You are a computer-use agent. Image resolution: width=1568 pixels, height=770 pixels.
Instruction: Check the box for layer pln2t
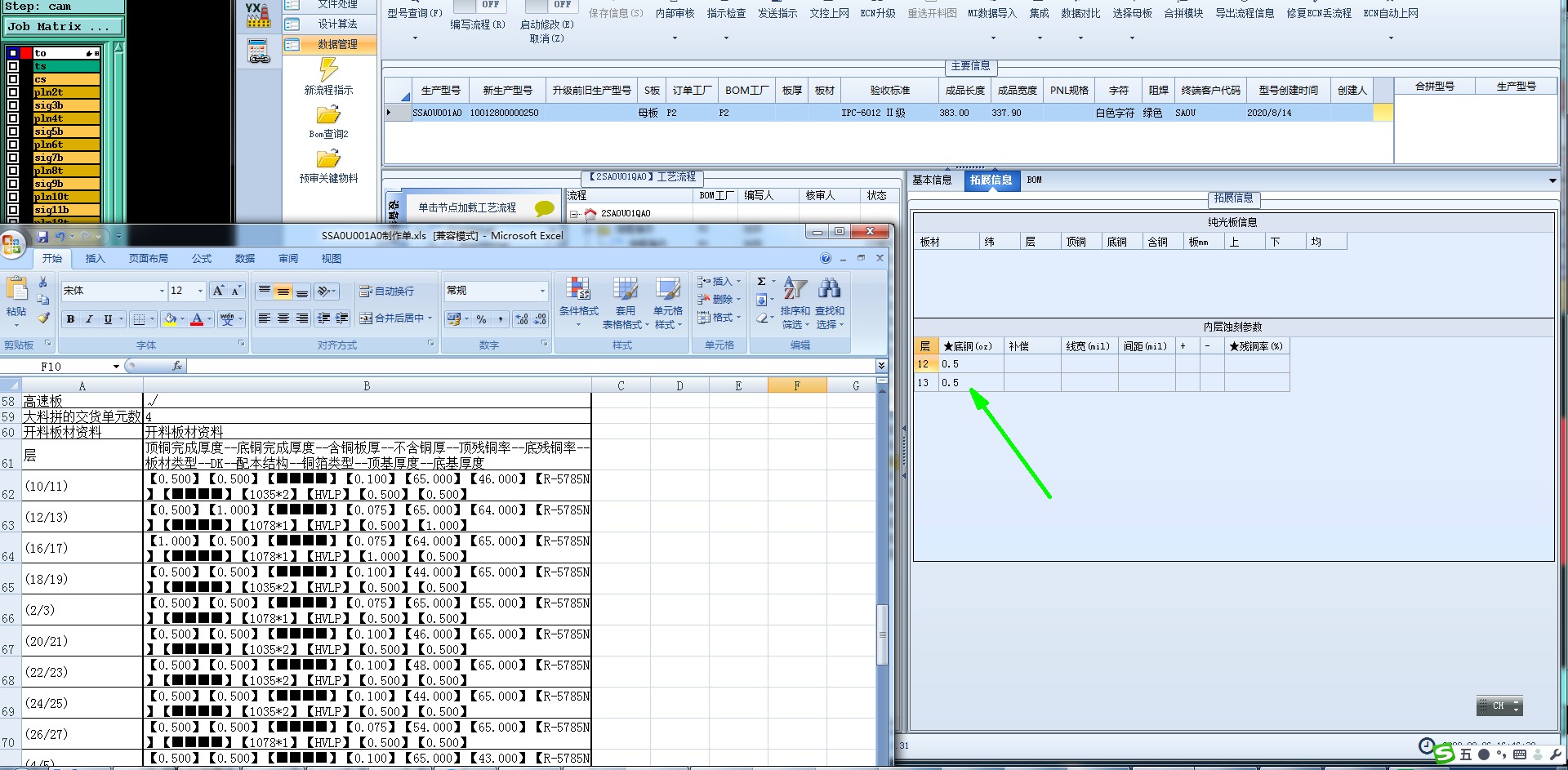coord(13,92)
